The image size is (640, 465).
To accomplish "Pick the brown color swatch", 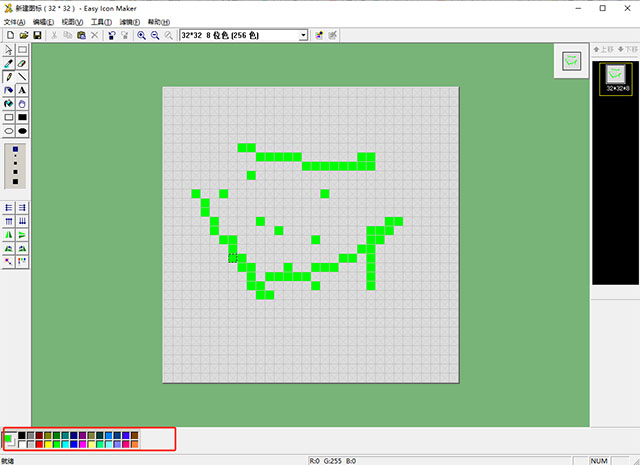I will (x=135, y=436).
